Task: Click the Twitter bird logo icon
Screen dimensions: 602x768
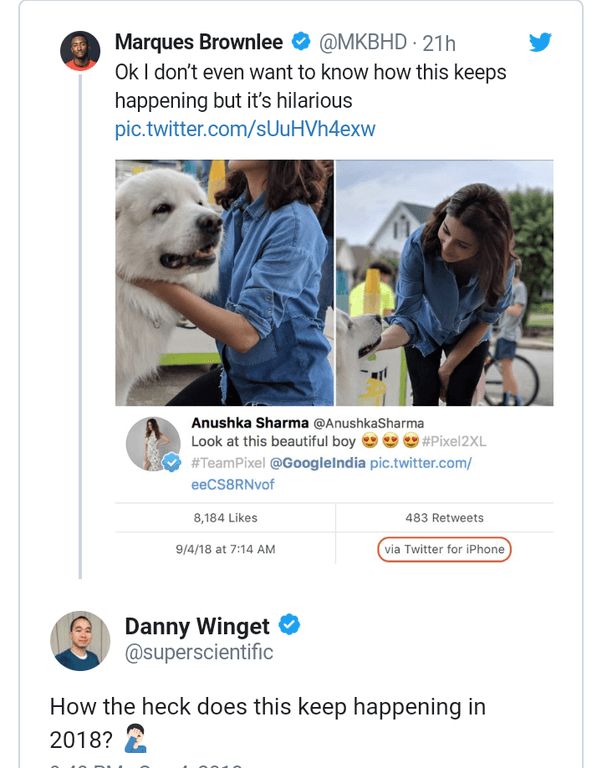Action: point(540,42)
